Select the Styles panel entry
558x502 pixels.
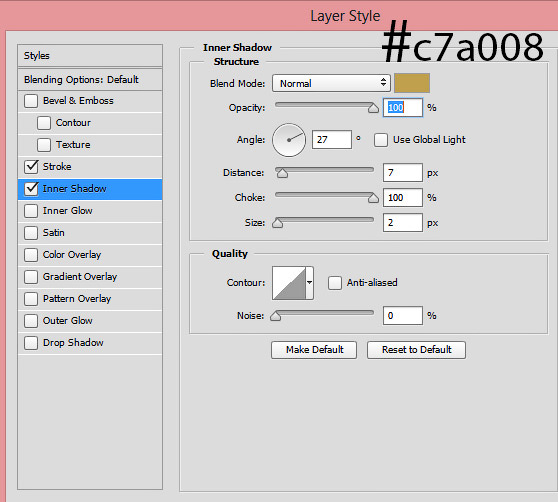coord(90,56)
